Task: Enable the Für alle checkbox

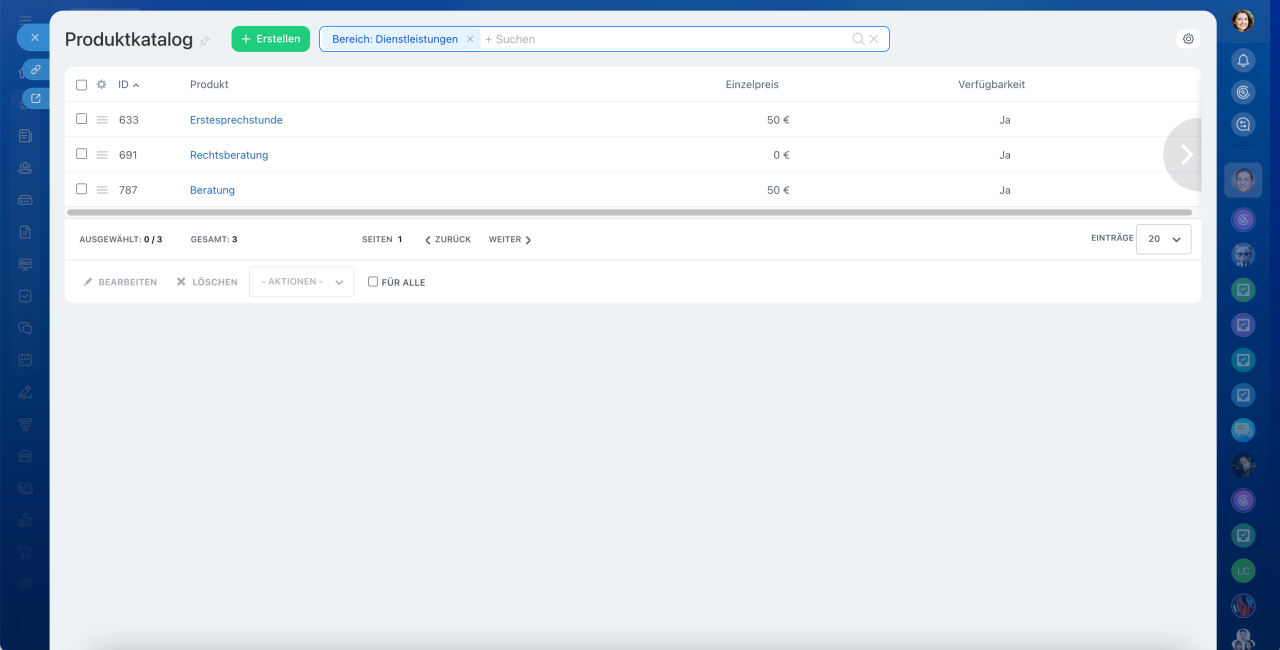Action: tap(373, 282)
